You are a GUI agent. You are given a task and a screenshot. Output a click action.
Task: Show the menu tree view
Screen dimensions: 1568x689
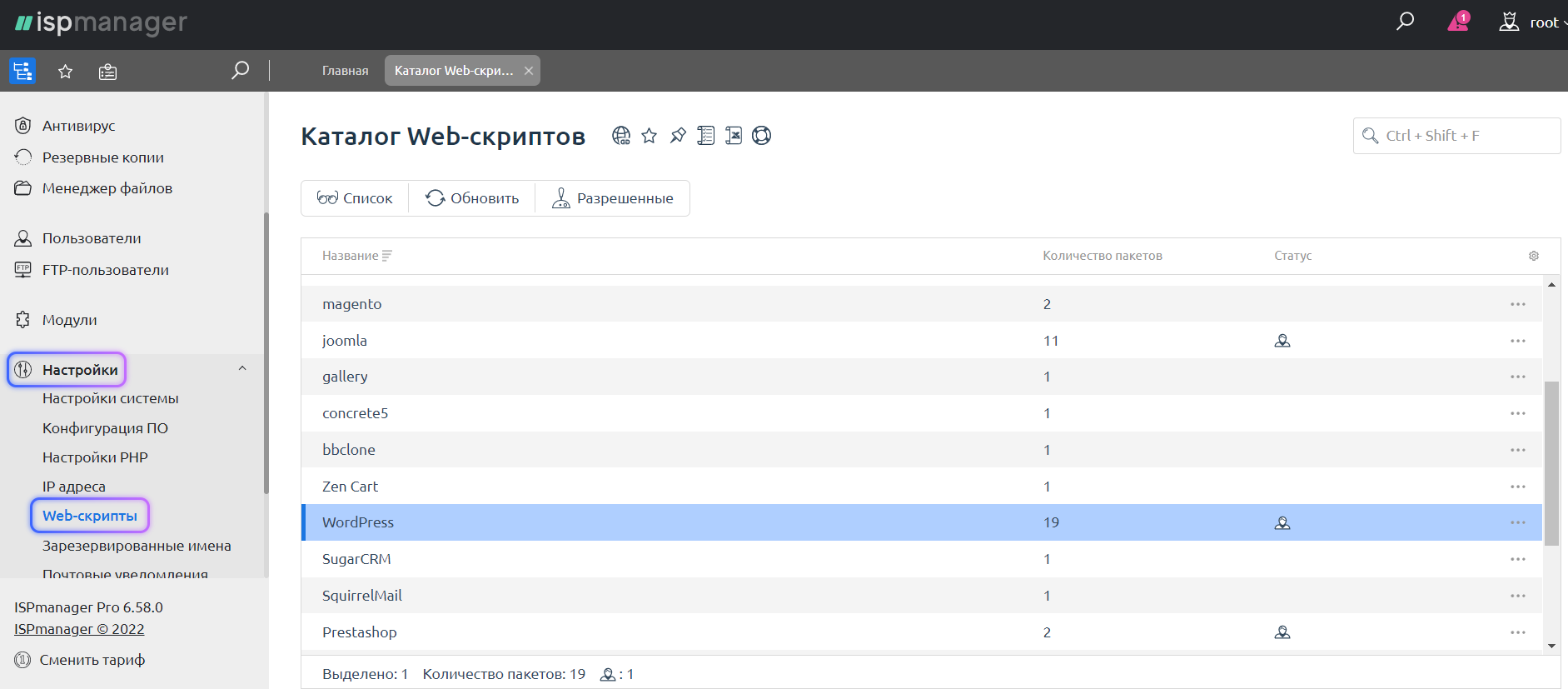point(22,71)
